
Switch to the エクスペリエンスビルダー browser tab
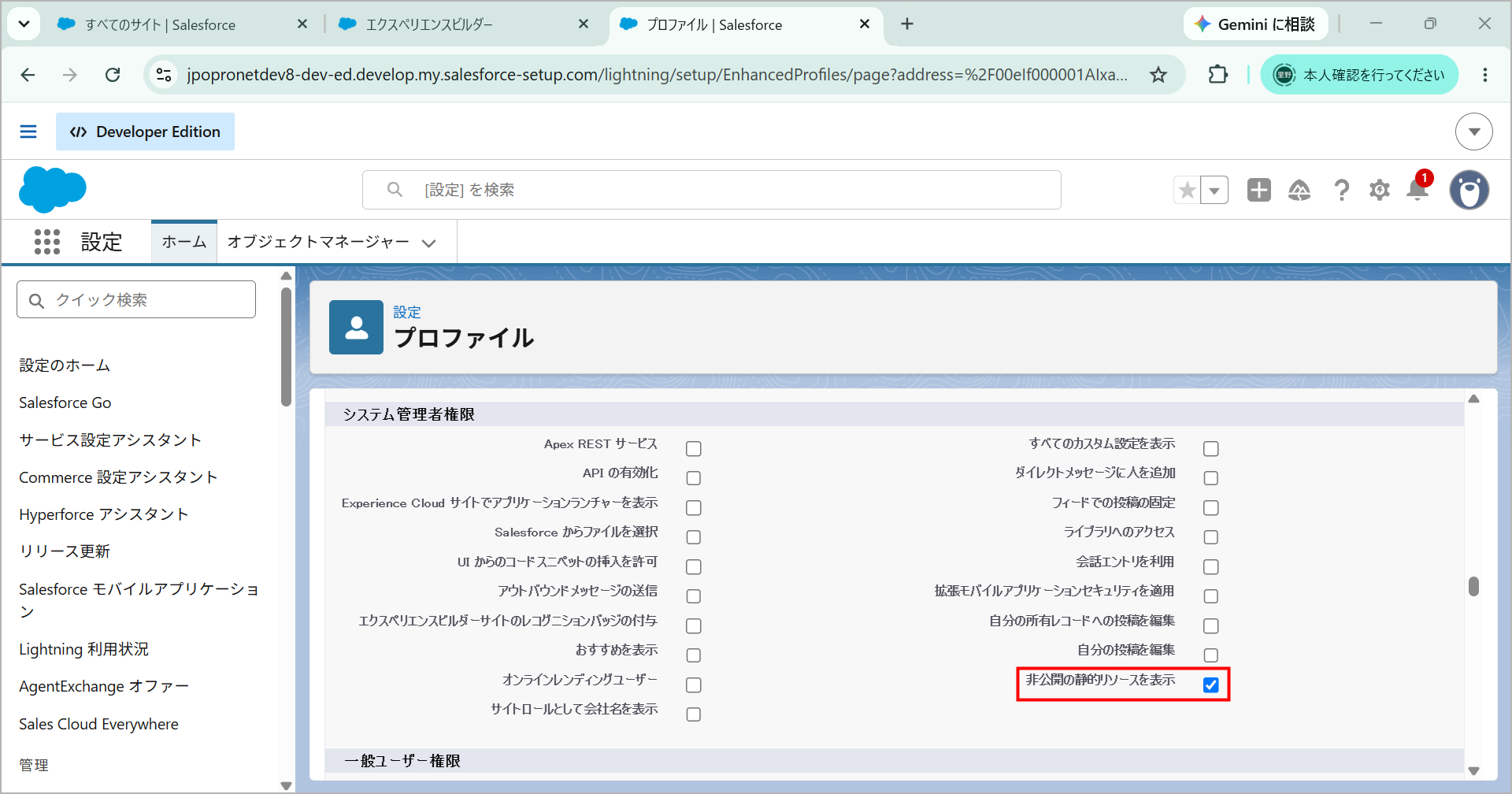(429, 24)
